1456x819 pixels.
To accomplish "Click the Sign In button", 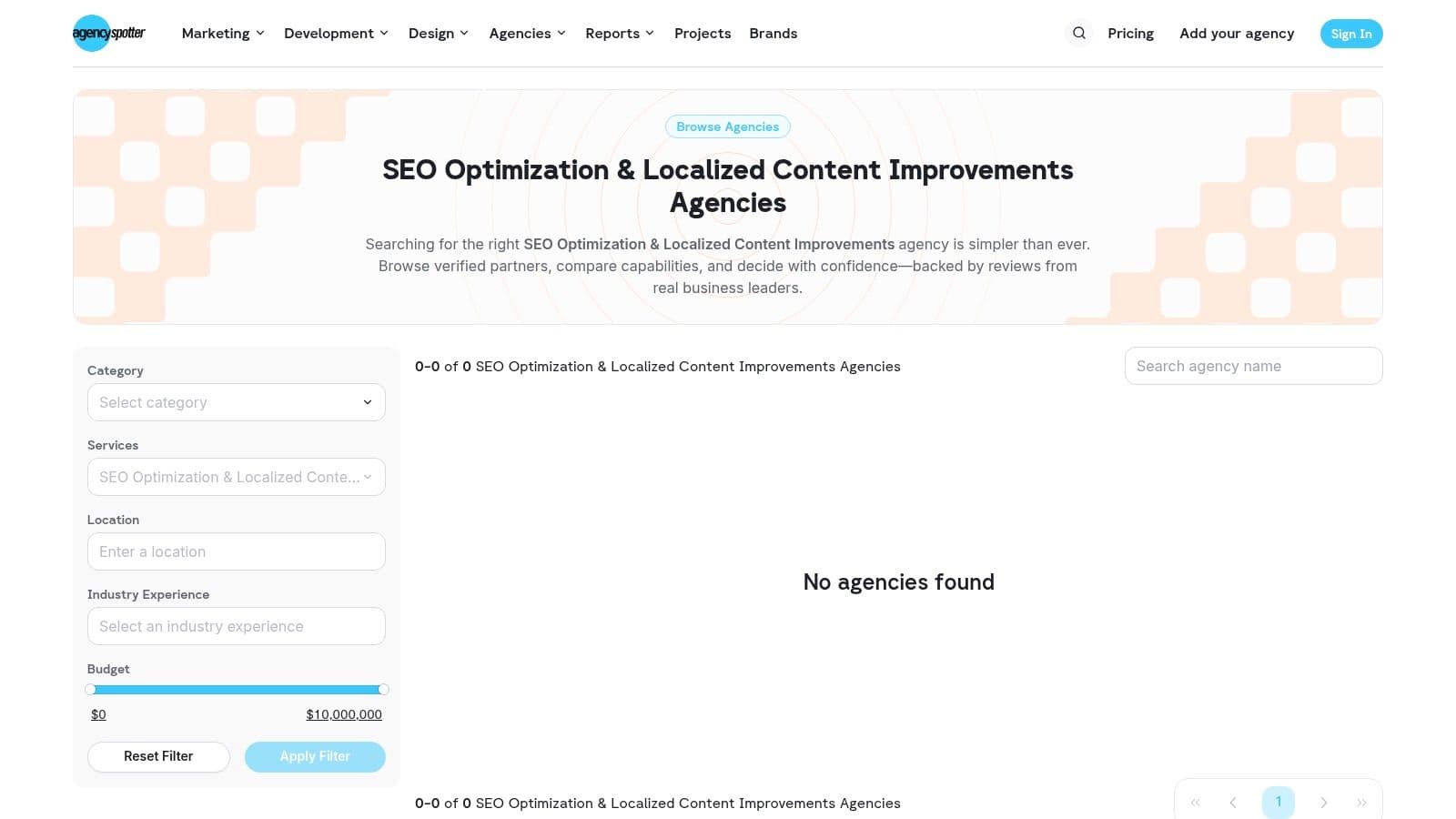I will (1350, 34).
